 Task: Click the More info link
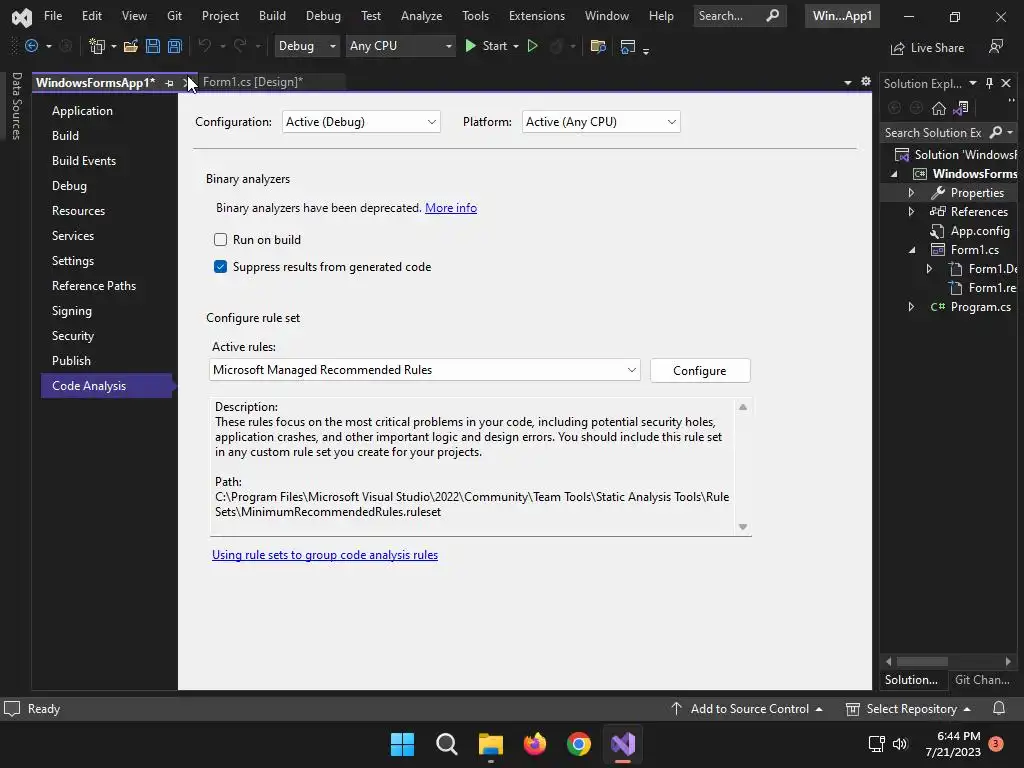coord(451,208)
